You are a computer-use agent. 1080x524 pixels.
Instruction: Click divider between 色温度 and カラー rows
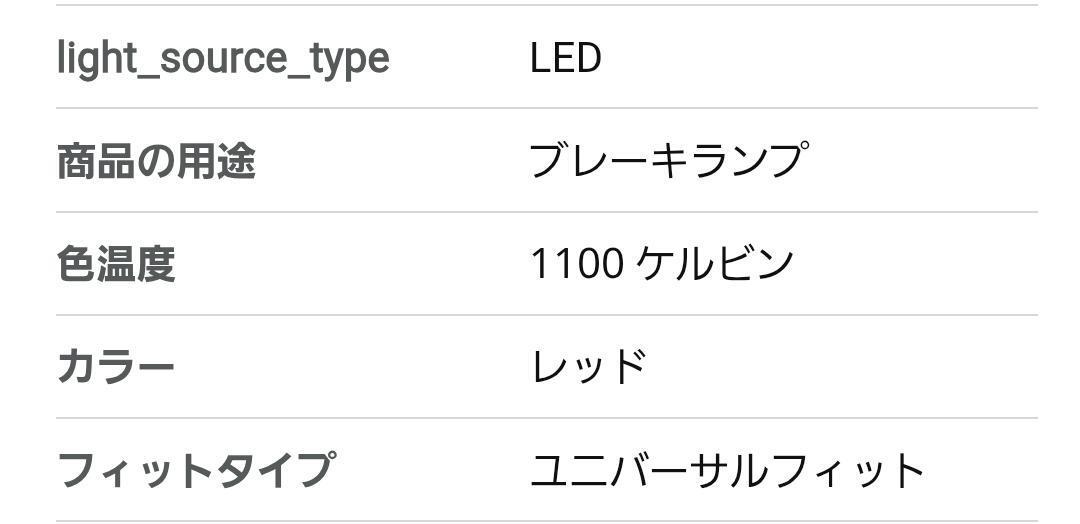546,315
